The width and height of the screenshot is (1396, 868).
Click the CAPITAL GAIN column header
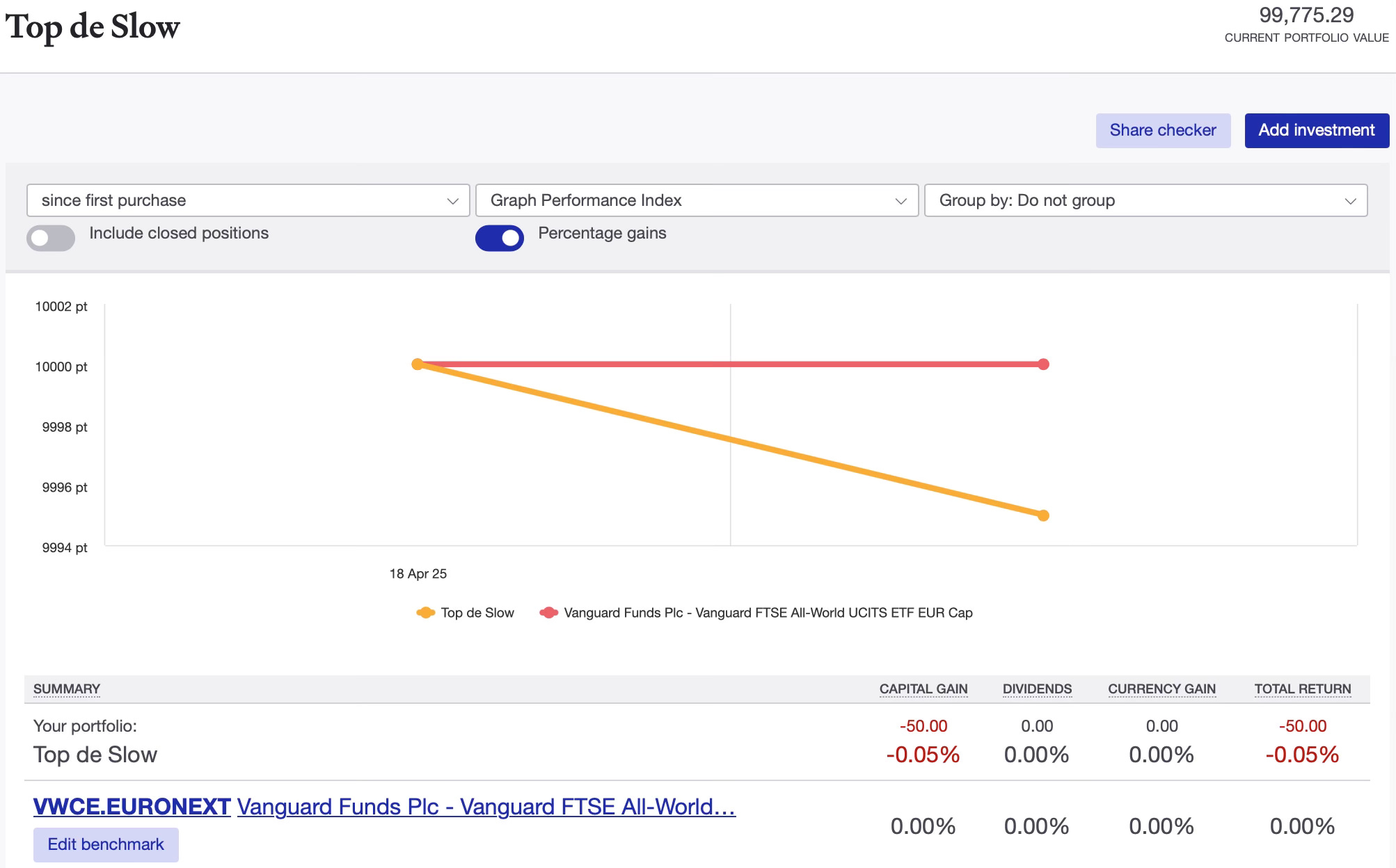point(923,689)
